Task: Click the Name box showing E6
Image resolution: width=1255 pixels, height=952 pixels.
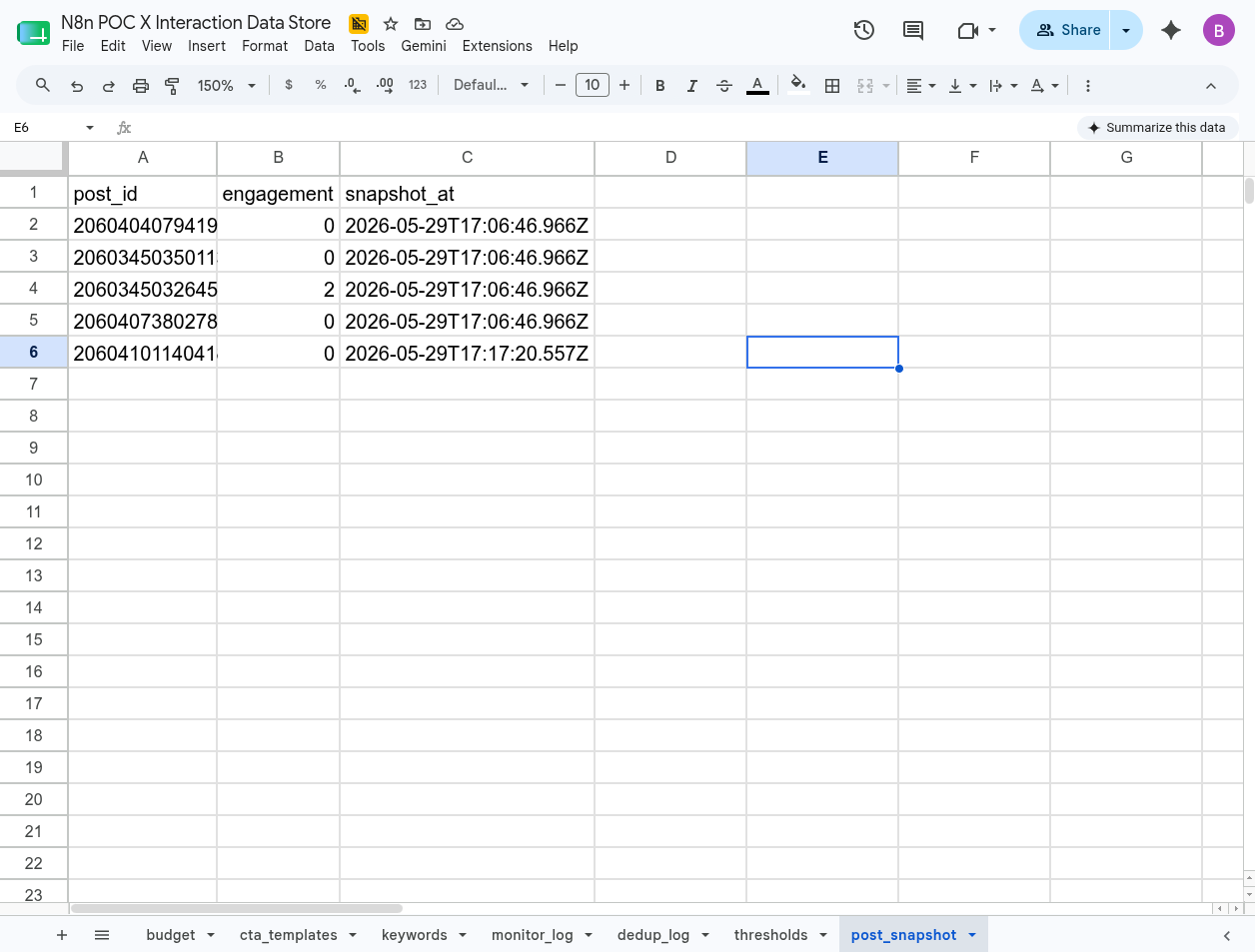Action: click(x=45, y=128)
